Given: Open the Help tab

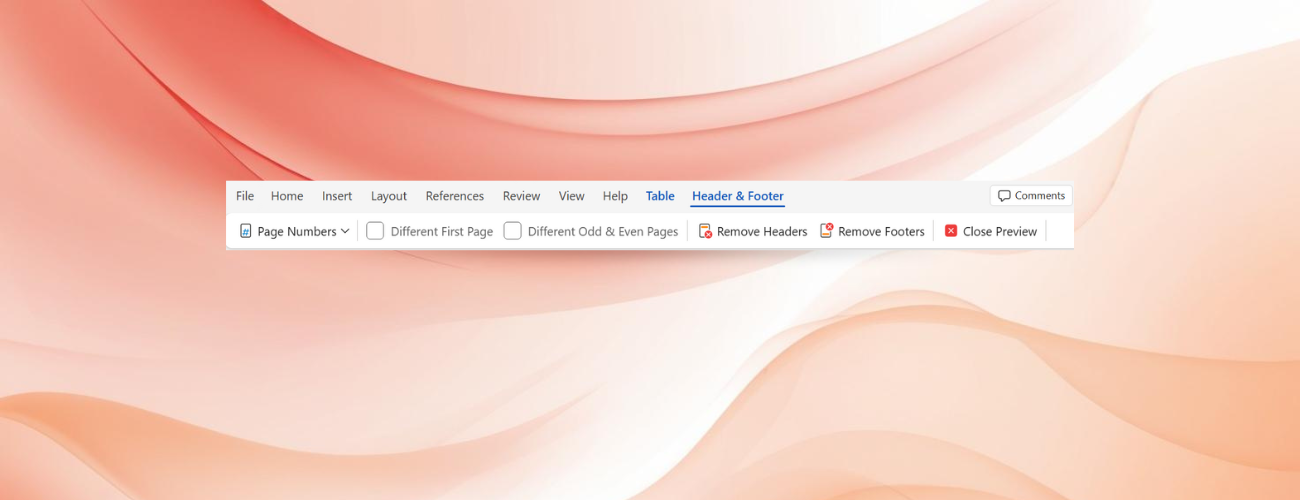Looking at the screenshot, I should tap(615, 196).
